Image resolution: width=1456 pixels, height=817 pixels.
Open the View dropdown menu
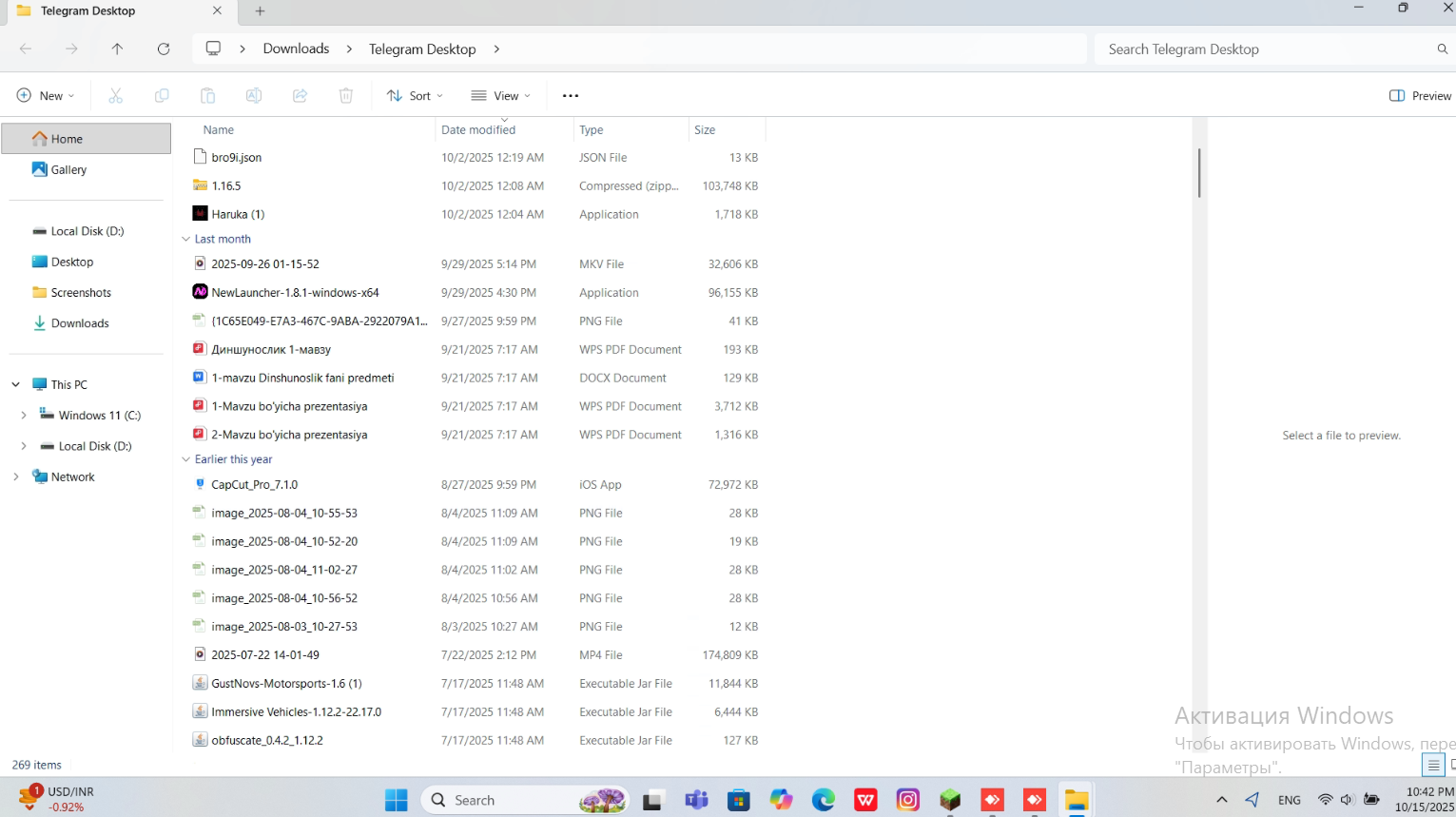click(501, 95)
